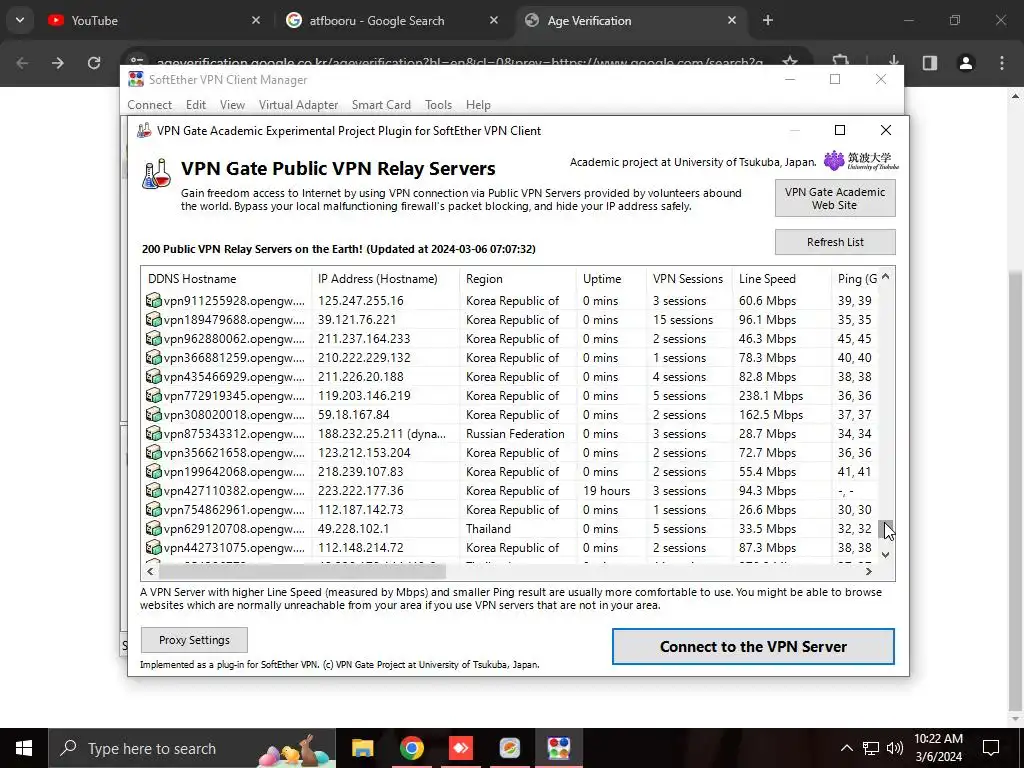The height and width of the screenshot is (768, 1024).
Task: Click server icon for vpn189479688 row
Action: [x=153, y=319]
